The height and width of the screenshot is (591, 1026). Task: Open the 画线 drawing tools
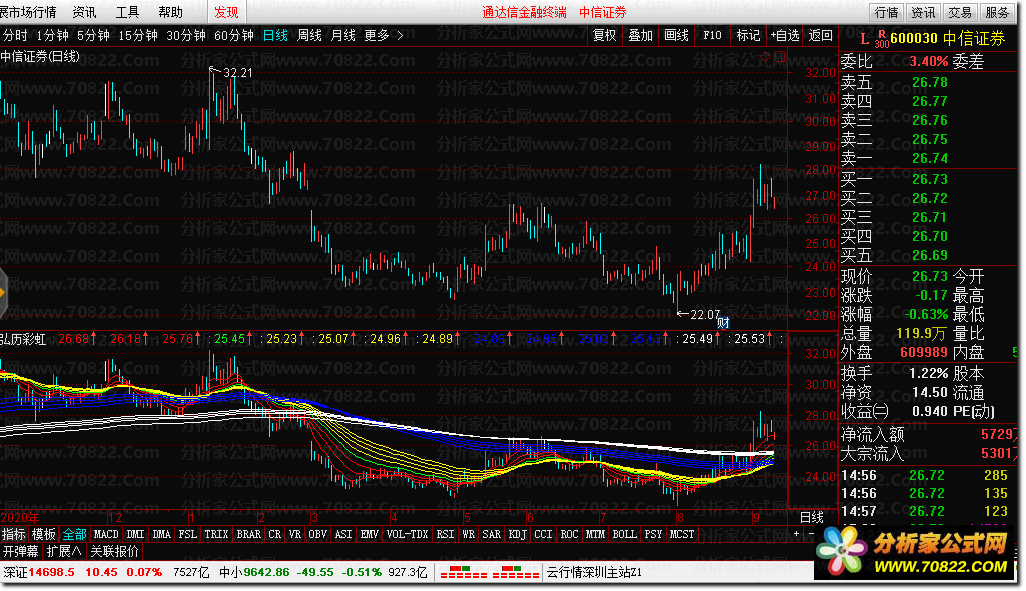(x=676, y=35)
